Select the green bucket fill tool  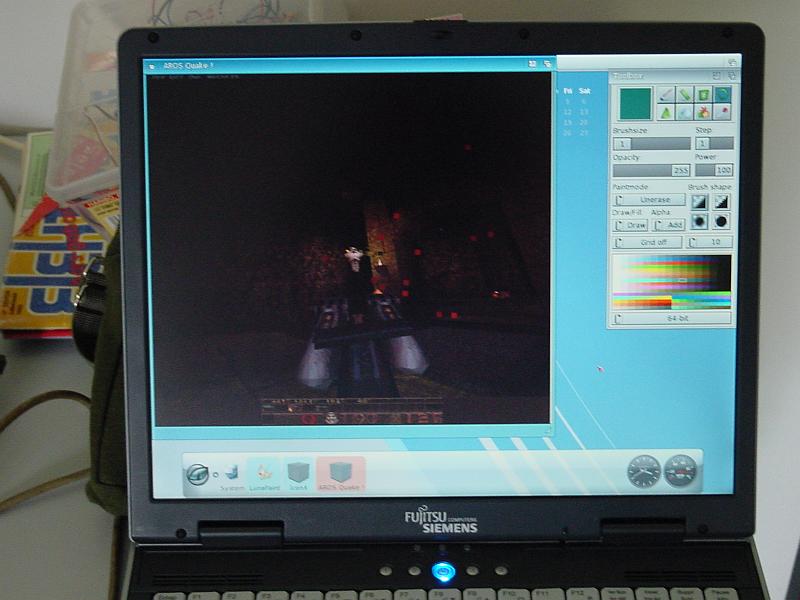[703, 95]
